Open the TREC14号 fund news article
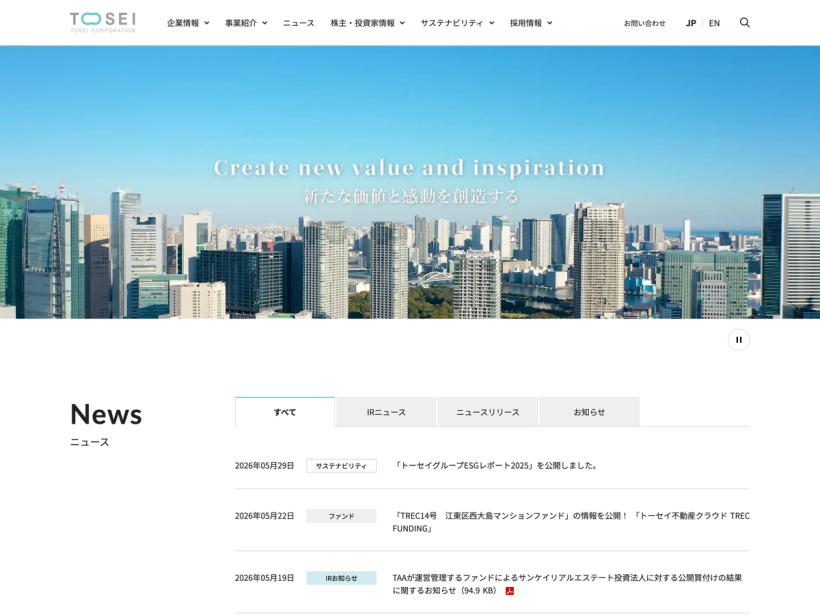The height and width of the screenshot is (615, 820). click(571, 522)
